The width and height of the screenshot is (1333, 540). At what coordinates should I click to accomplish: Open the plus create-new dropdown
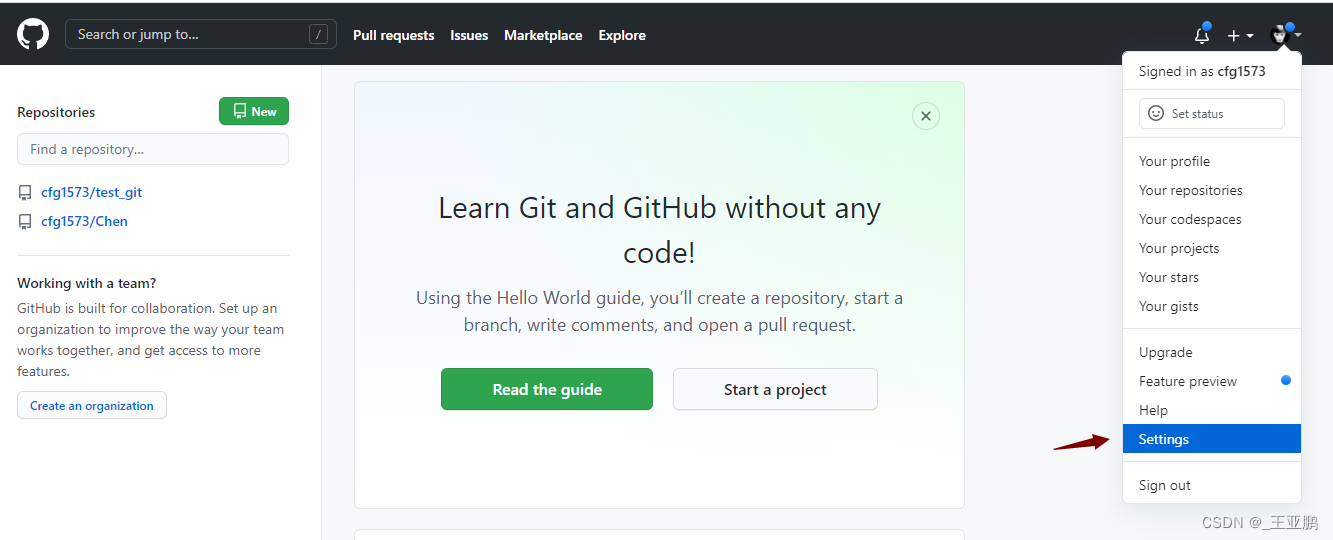[x=1240, y=35]
